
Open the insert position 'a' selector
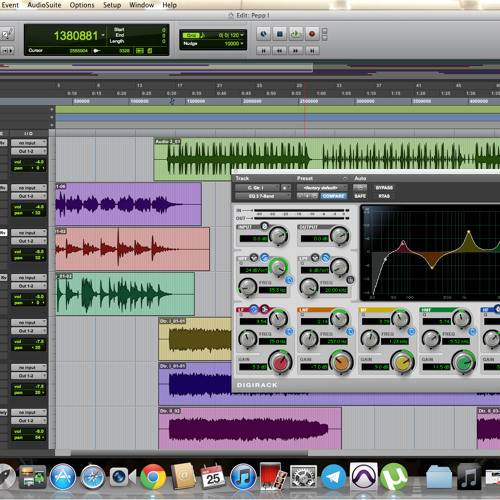pos(285,188)
